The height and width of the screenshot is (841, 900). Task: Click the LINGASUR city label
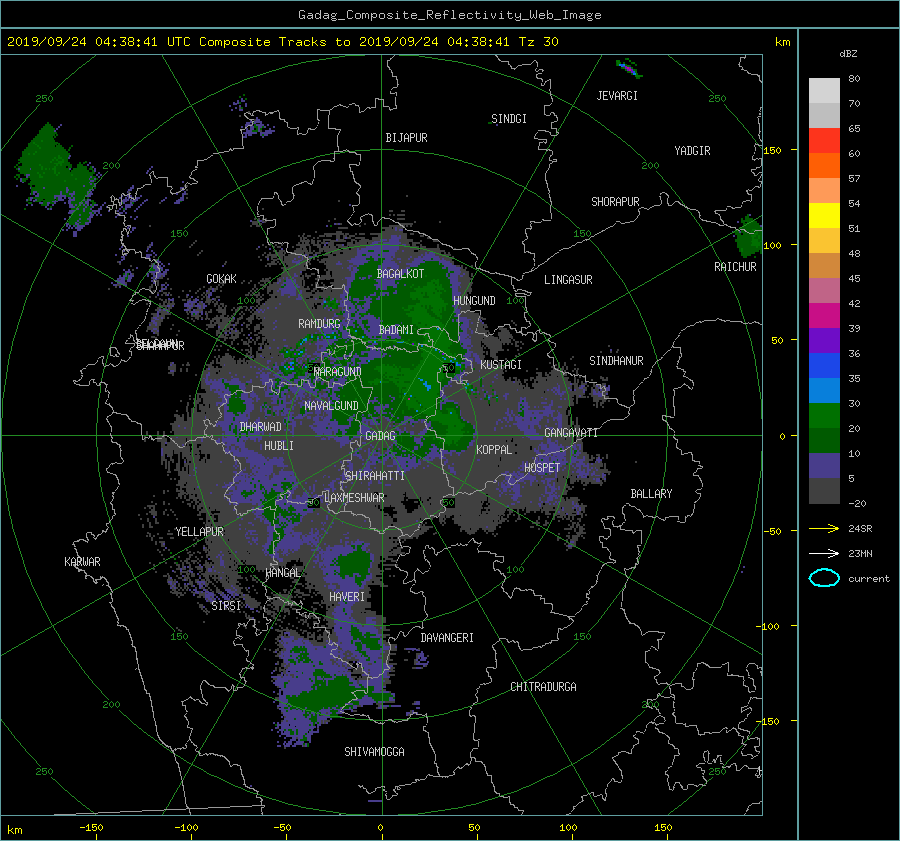coord(568,280)
